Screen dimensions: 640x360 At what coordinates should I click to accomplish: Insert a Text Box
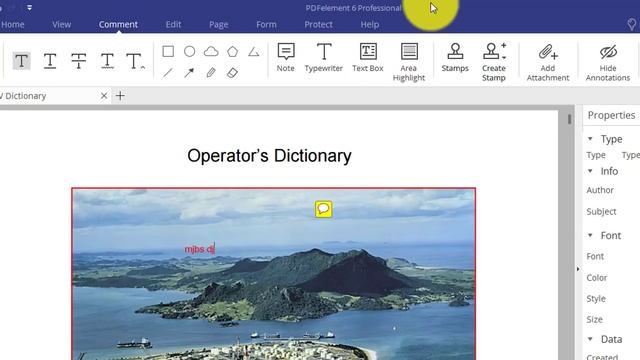[368, 58]
